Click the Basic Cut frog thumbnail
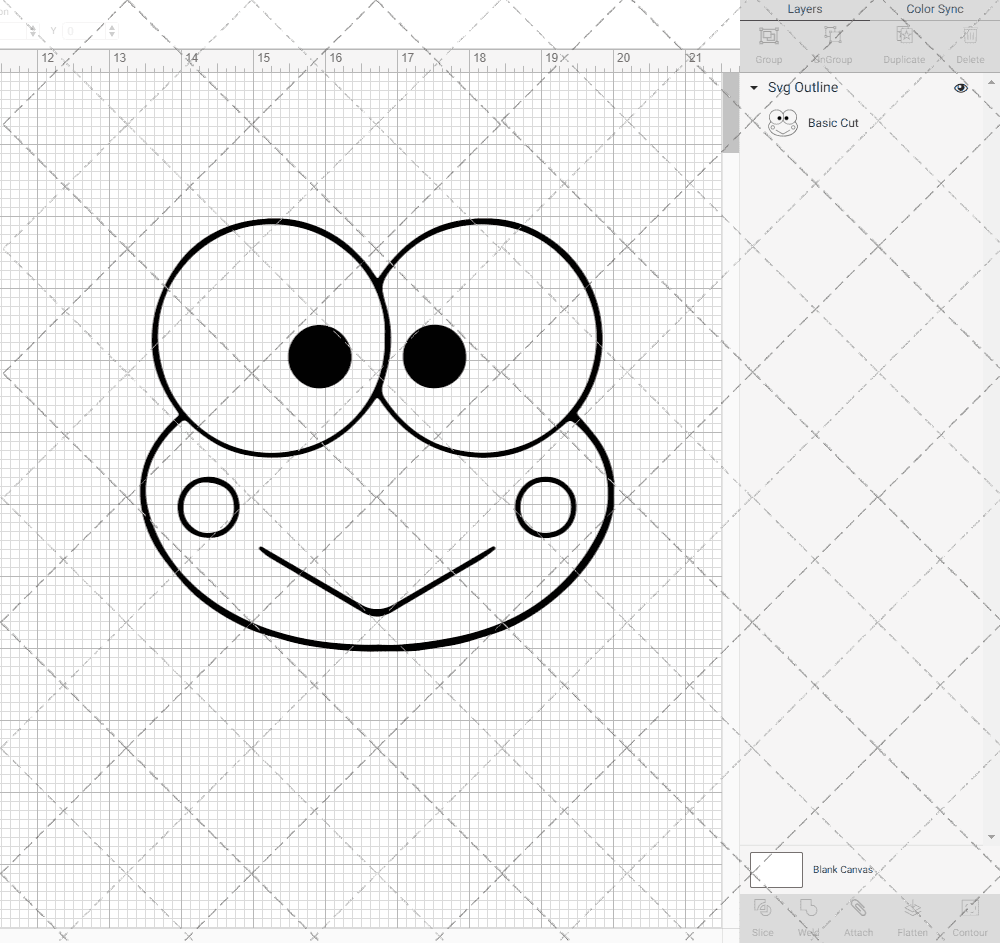 click(x=783, y=122)
